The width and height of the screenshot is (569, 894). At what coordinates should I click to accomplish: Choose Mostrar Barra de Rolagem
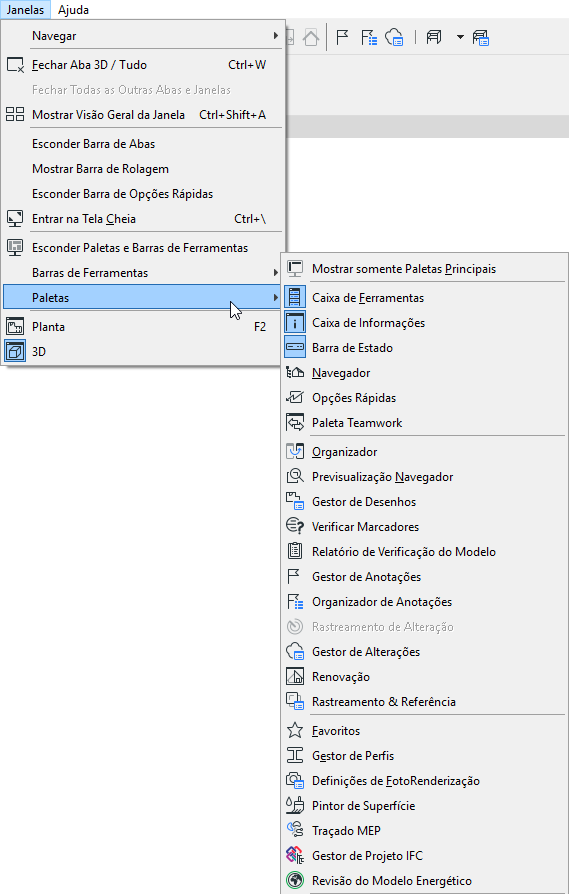tap(143, 169)
